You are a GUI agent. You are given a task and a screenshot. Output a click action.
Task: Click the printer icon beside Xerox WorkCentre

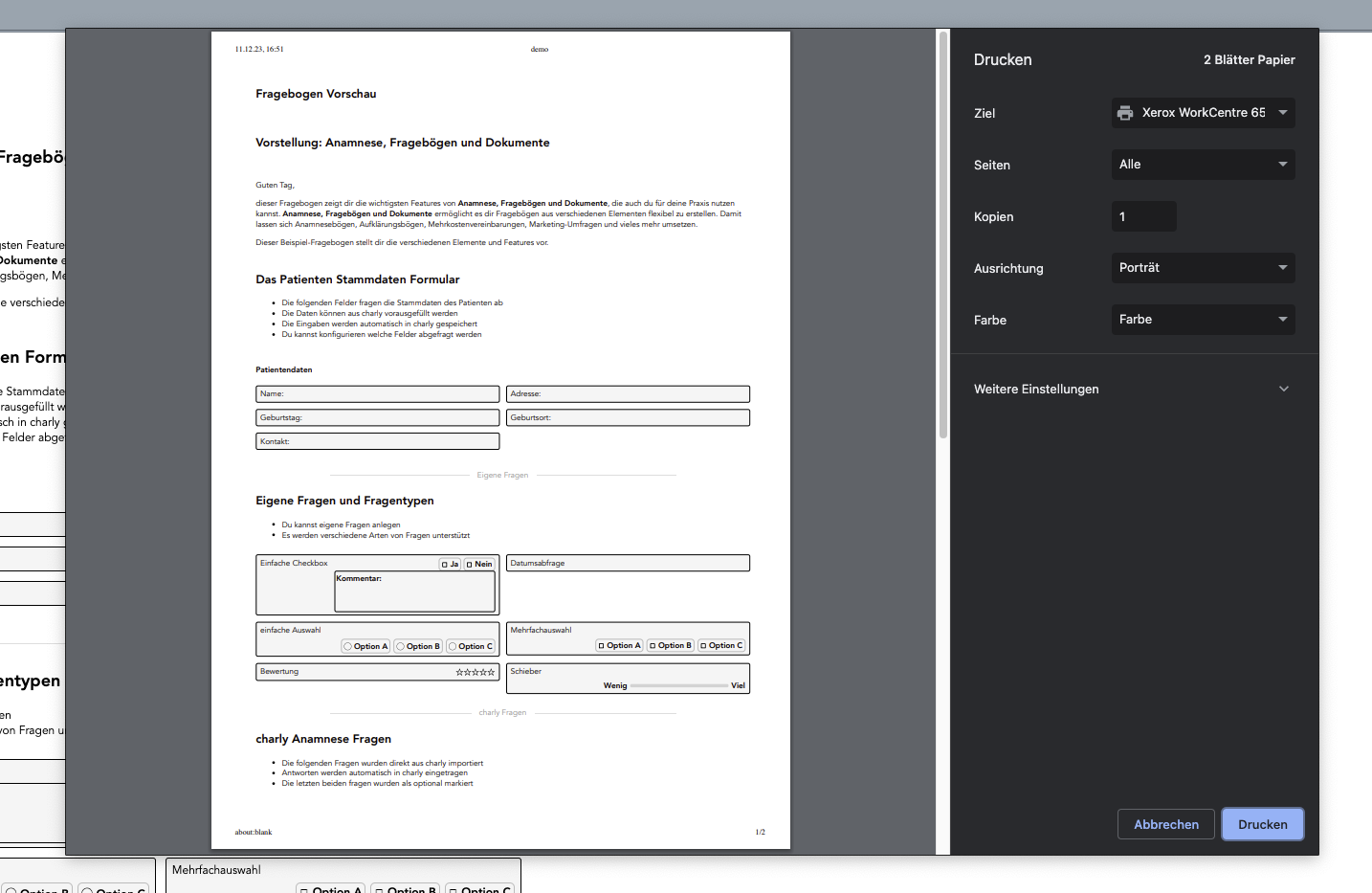point(1125,113)
